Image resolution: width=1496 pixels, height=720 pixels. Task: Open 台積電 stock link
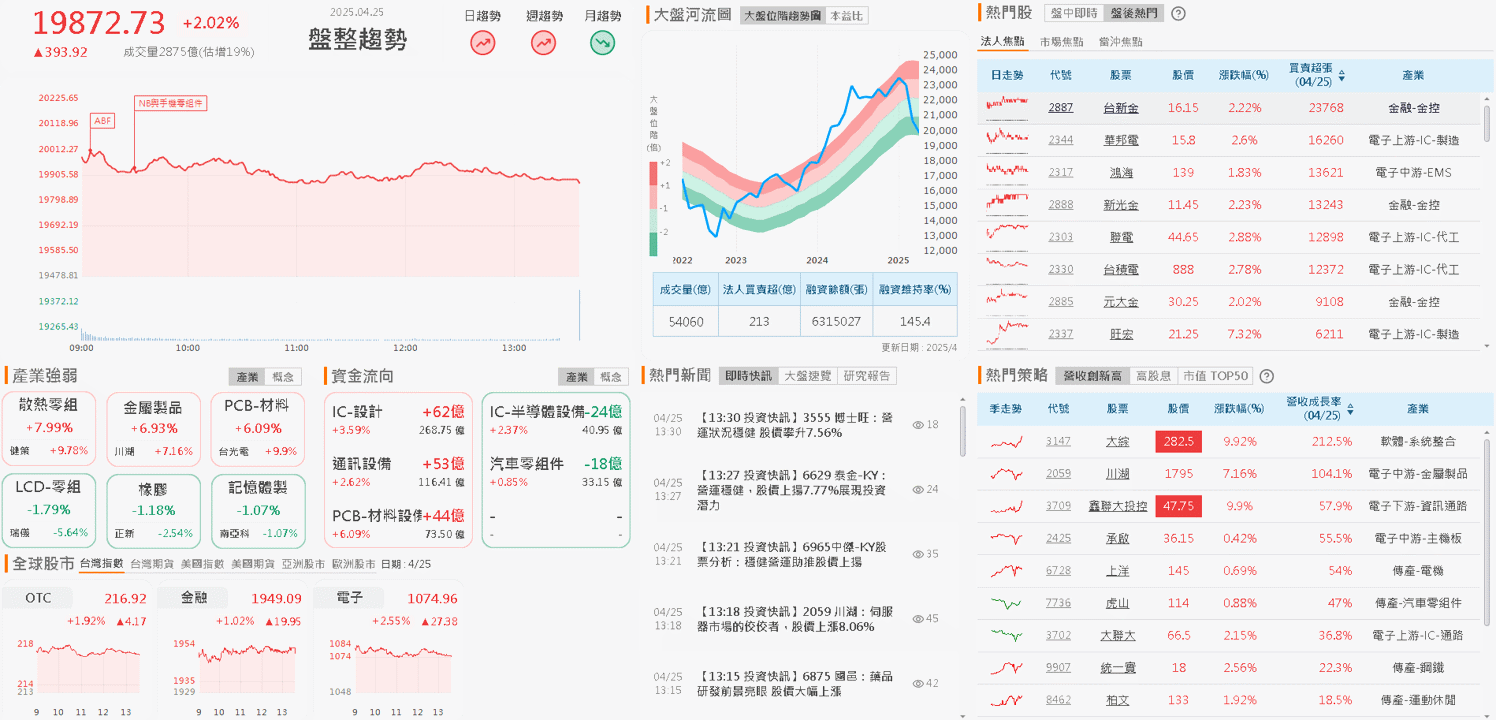[1121, 269]
